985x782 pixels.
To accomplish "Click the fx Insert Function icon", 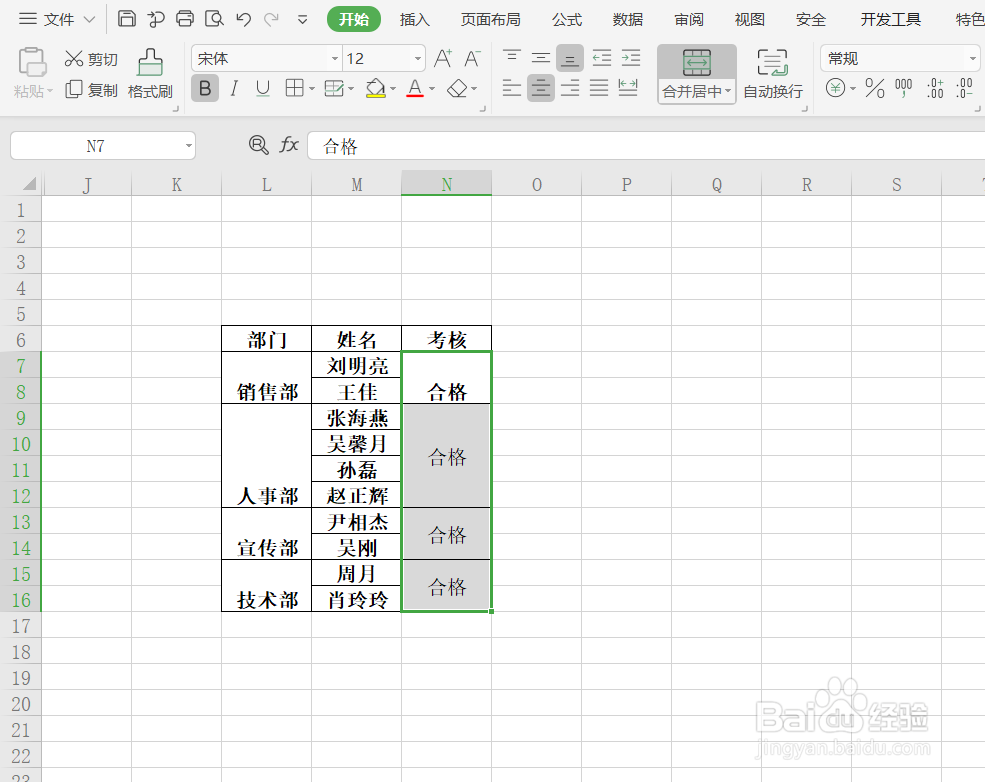I will pyautogui.click(x=288, y=145).
